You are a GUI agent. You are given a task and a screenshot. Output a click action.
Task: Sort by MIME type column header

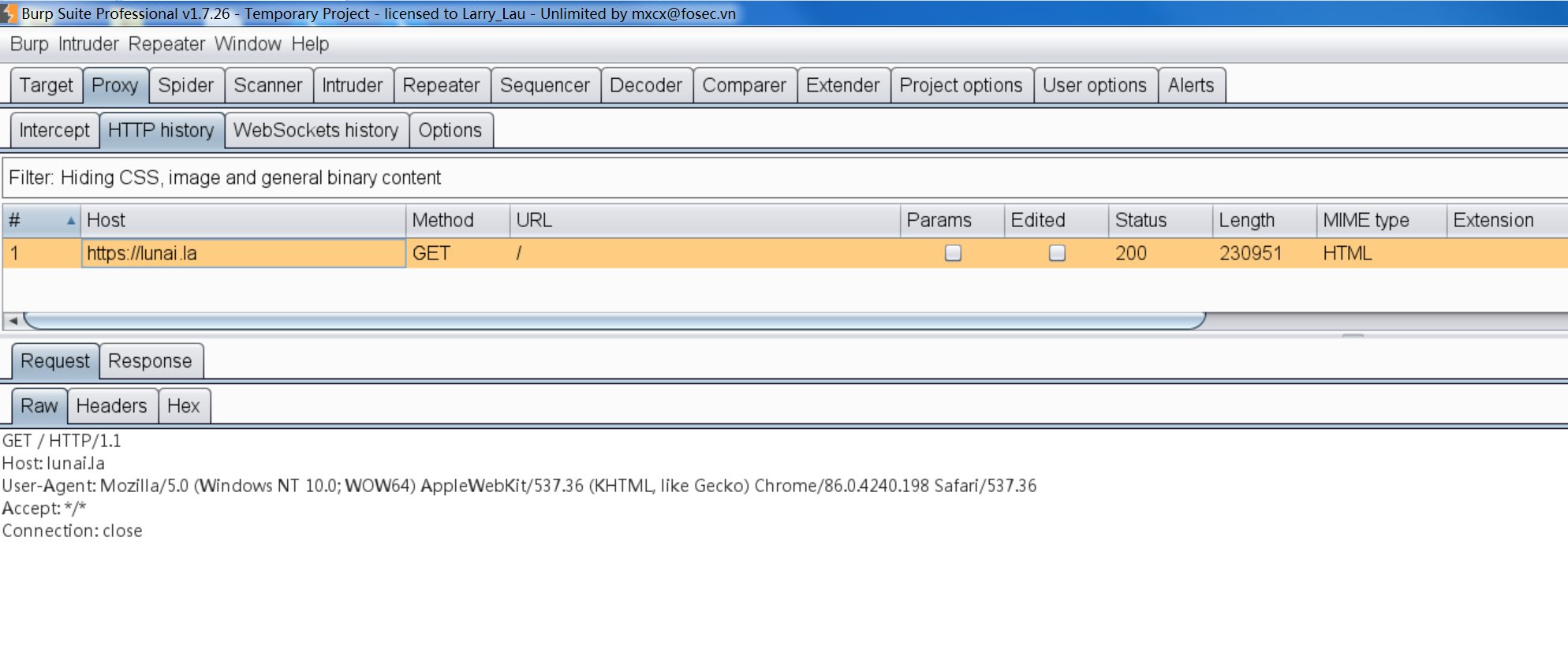click(x=1382, y=221)
